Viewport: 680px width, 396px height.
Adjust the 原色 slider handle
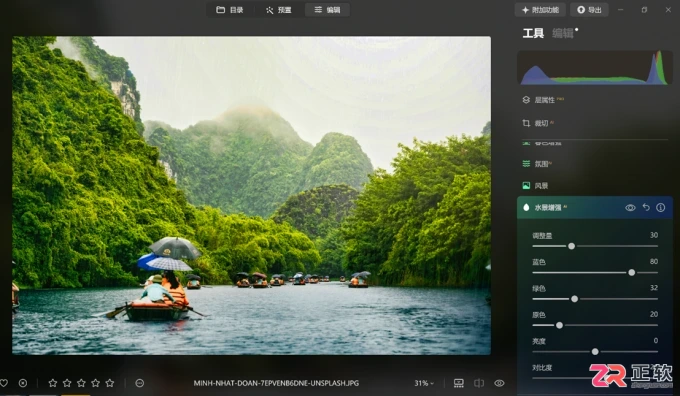click(559, 325)
